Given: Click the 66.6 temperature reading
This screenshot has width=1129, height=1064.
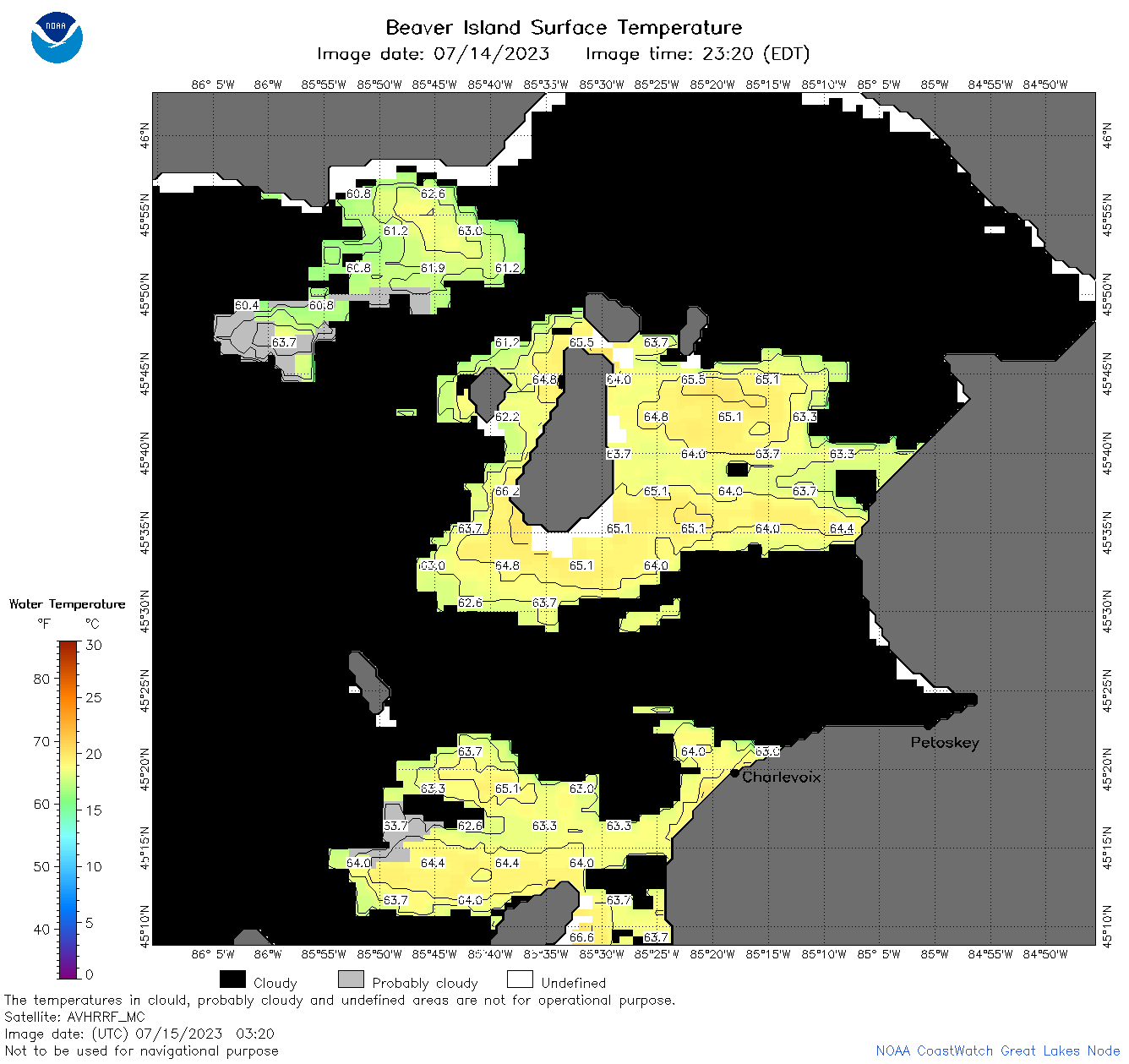Looking at the screenshot, I should pyautogui.click(x=581, y=937).
